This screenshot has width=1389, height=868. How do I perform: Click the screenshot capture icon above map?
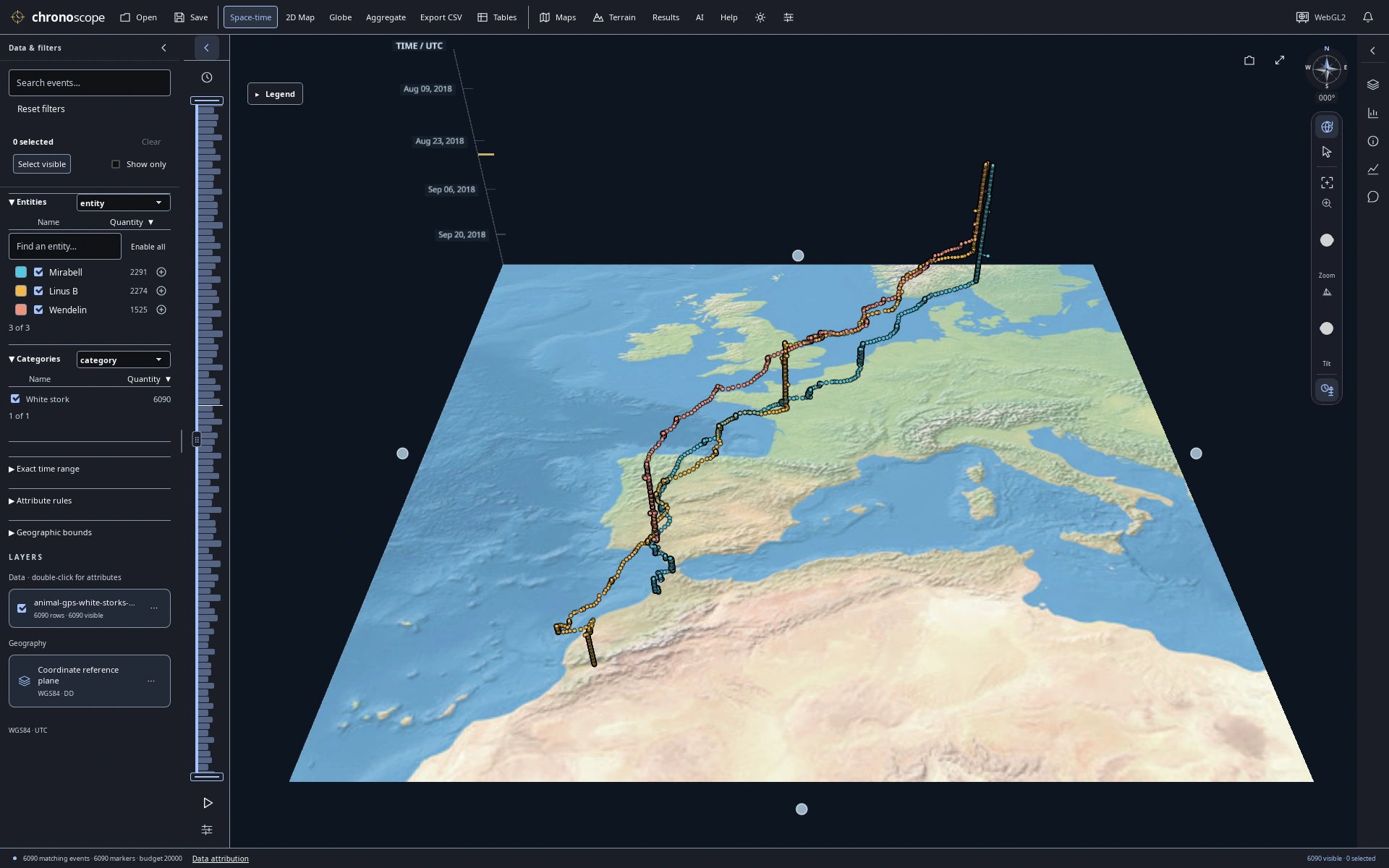click(x=1249, y=60)
